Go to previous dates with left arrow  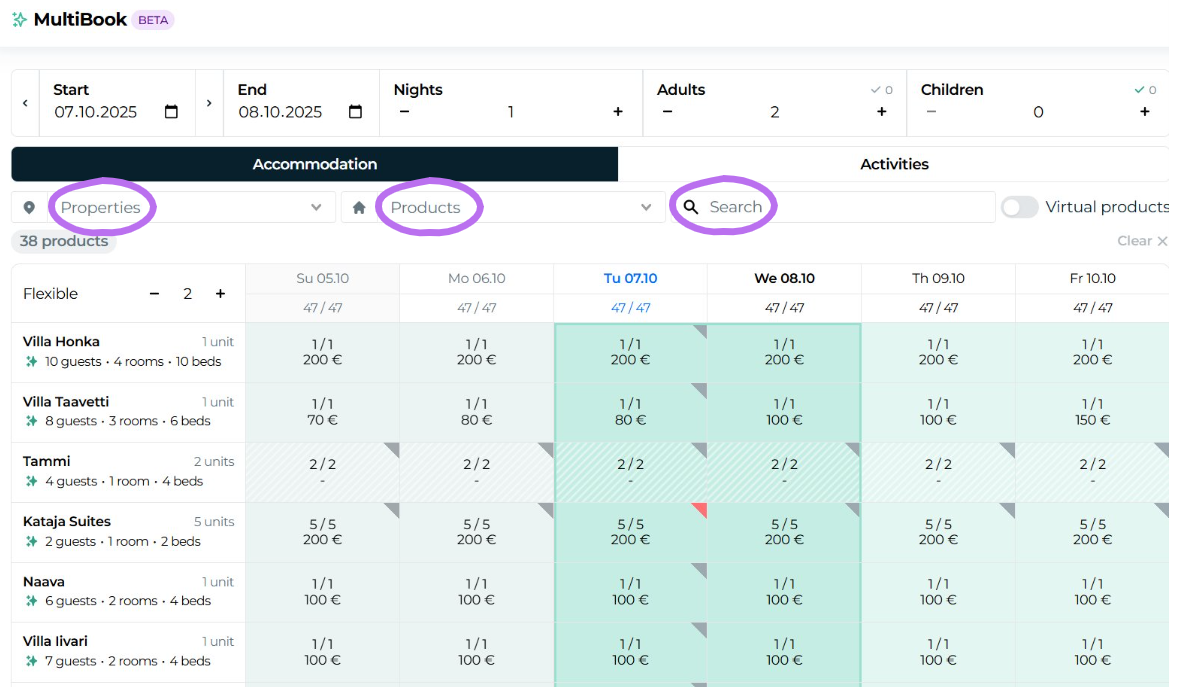click(x=26, y=103)
